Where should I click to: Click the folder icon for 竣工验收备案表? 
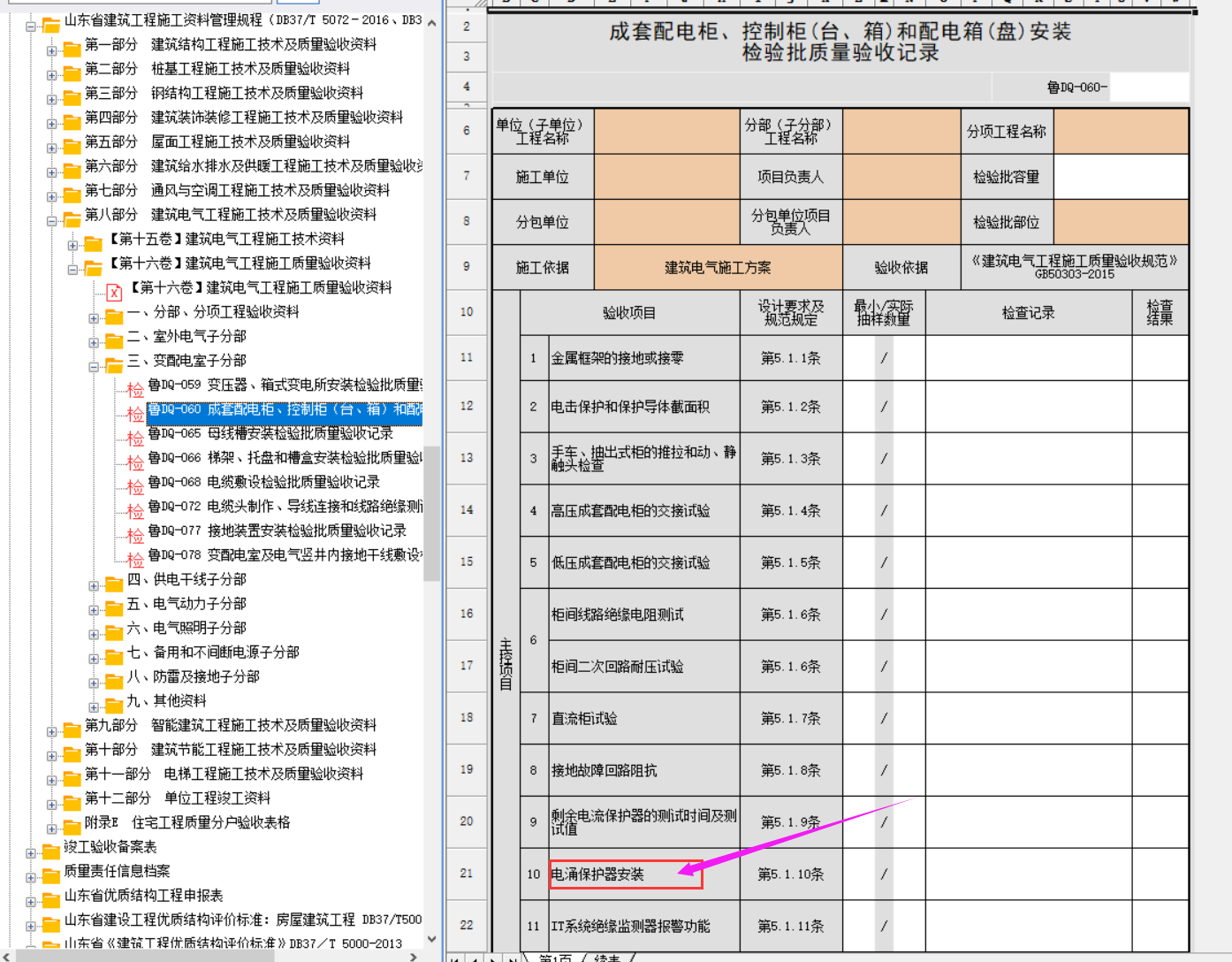coord(50,850)
